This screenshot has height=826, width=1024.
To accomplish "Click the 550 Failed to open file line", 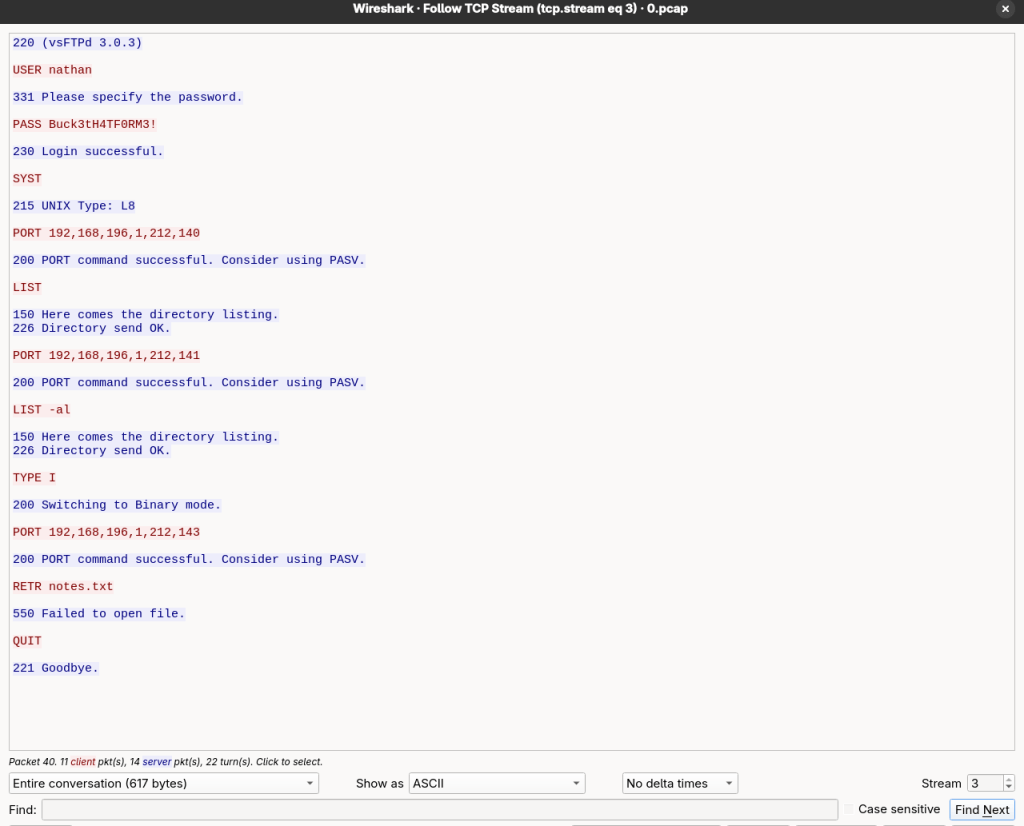I will [x=99, y=613].
